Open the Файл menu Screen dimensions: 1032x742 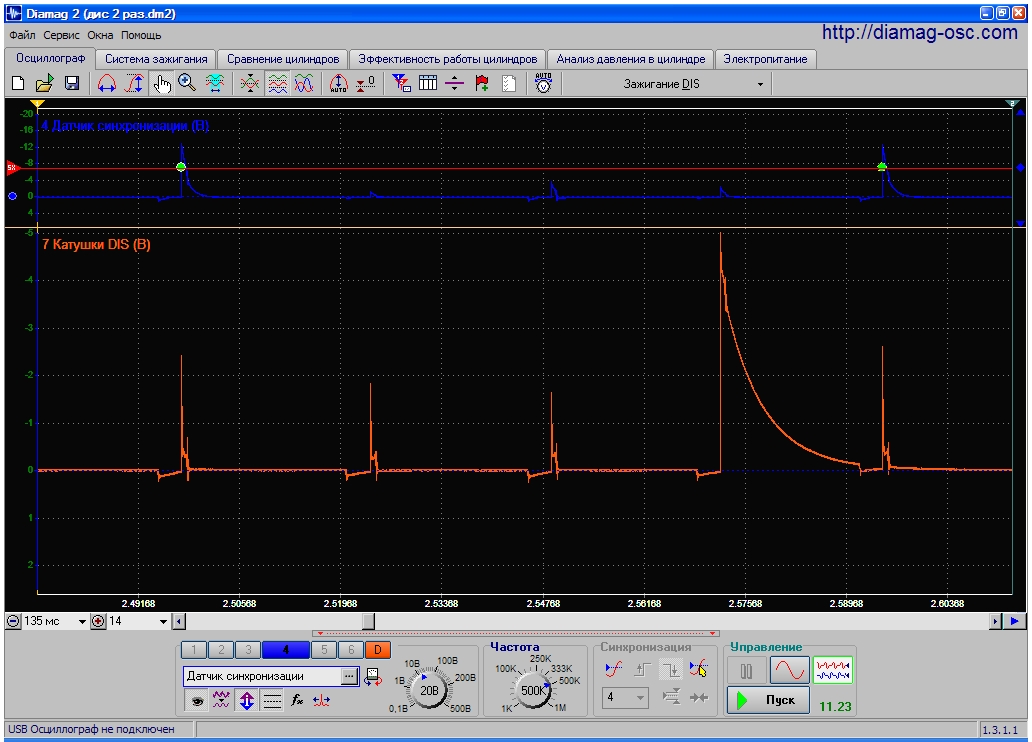pos(22,36)
